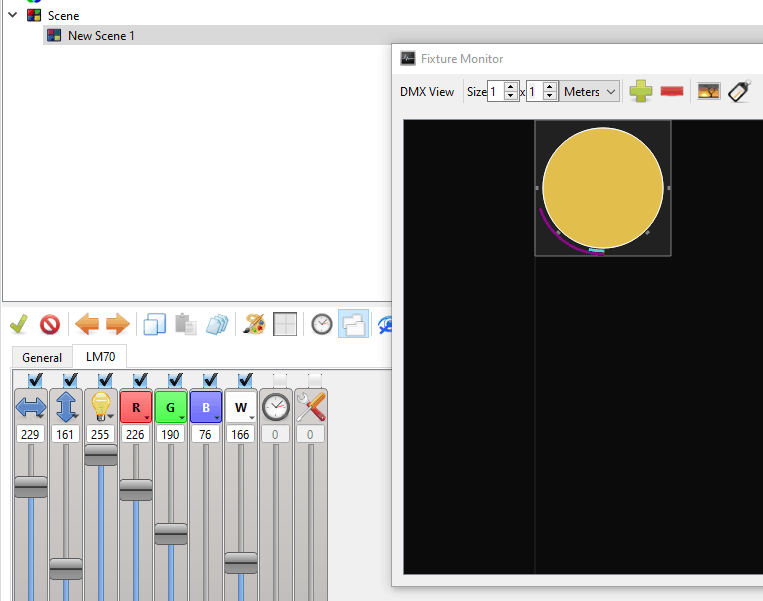Toggle the tabbed view mode icon
This screenshot has width=763, height=601.
353,324
